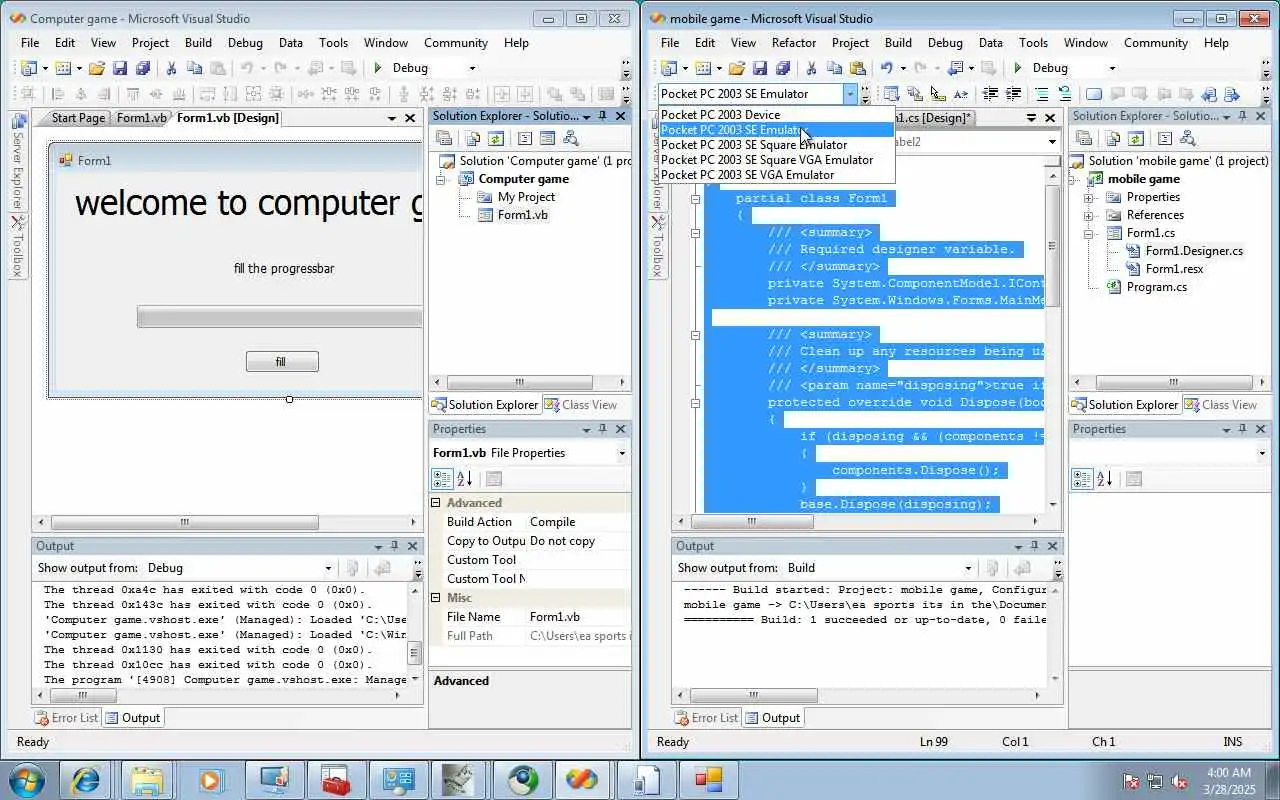Open target device dropdown in mobile game

coord(850,94)
